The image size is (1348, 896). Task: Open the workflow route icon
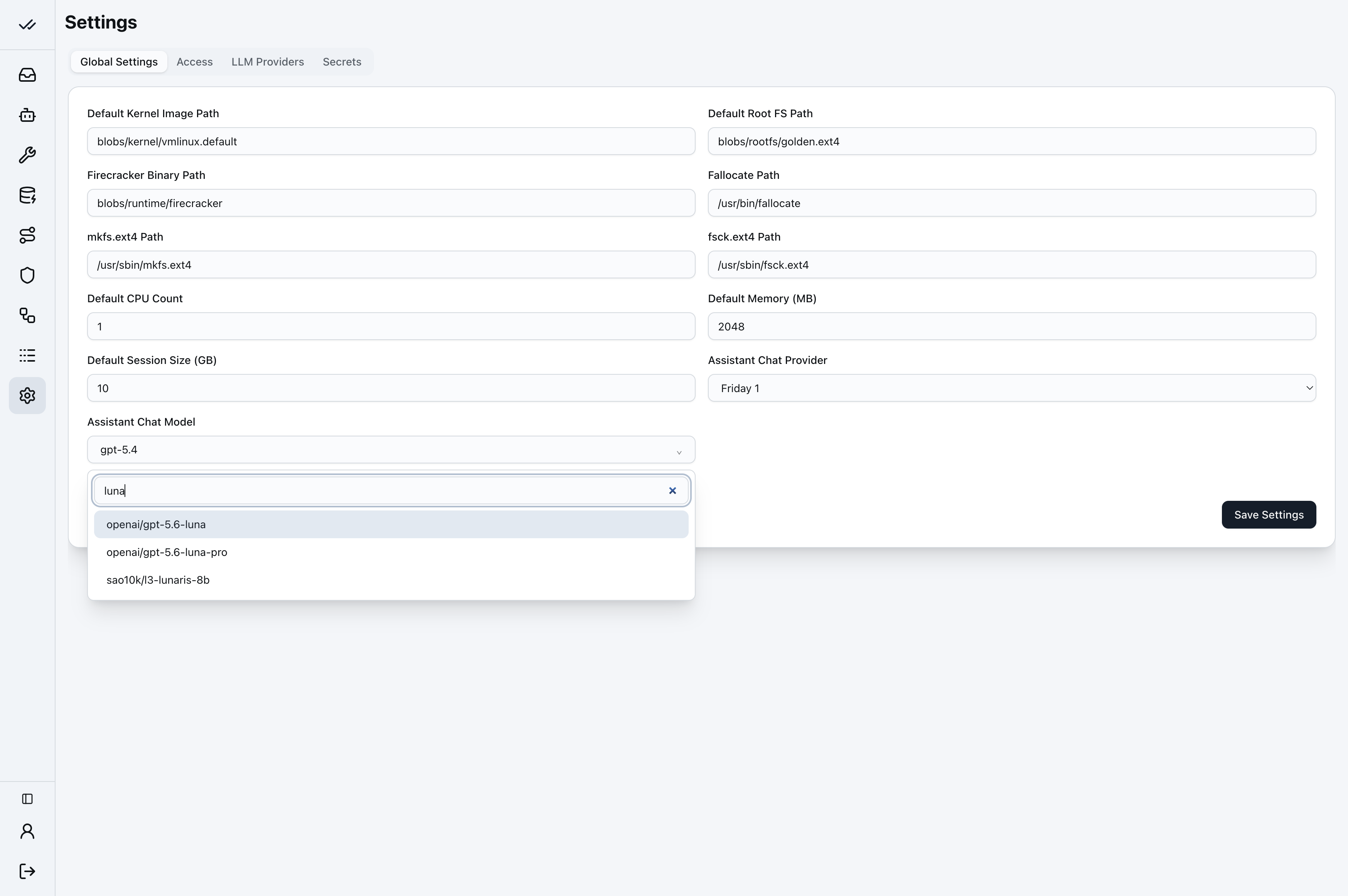[x=27, y=236]
